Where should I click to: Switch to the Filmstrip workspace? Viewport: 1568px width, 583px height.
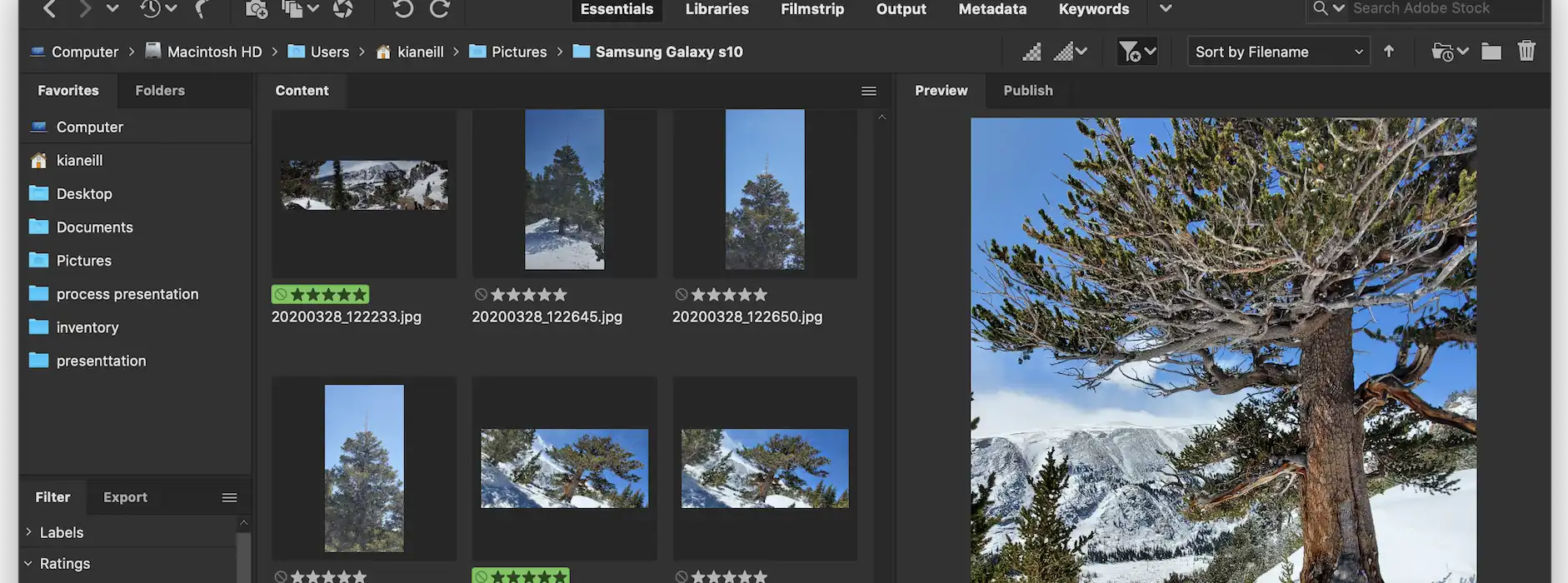point(812,9)
